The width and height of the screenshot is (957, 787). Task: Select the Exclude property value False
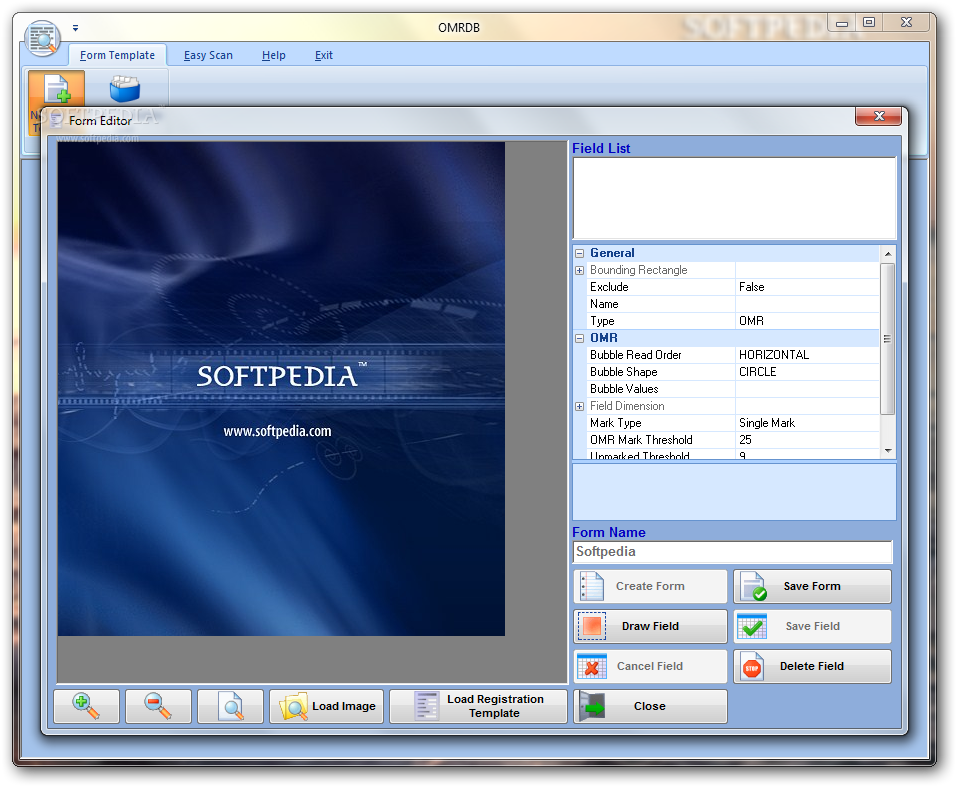click(807, 287)
